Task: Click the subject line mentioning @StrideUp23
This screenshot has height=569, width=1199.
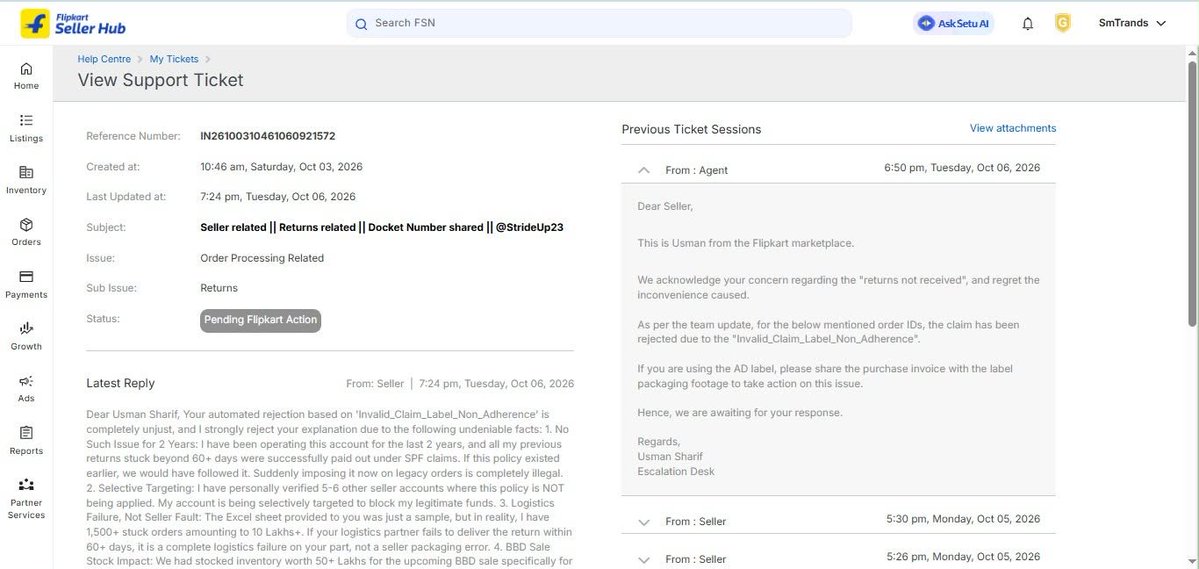Action: pyautogui.click(x=382, y=227)
